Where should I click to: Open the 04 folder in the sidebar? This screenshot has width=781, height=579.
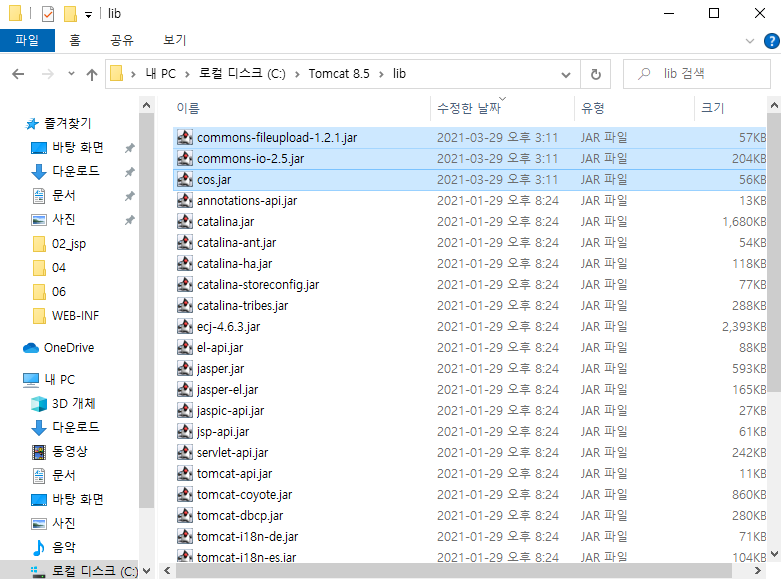click(59, 268)
